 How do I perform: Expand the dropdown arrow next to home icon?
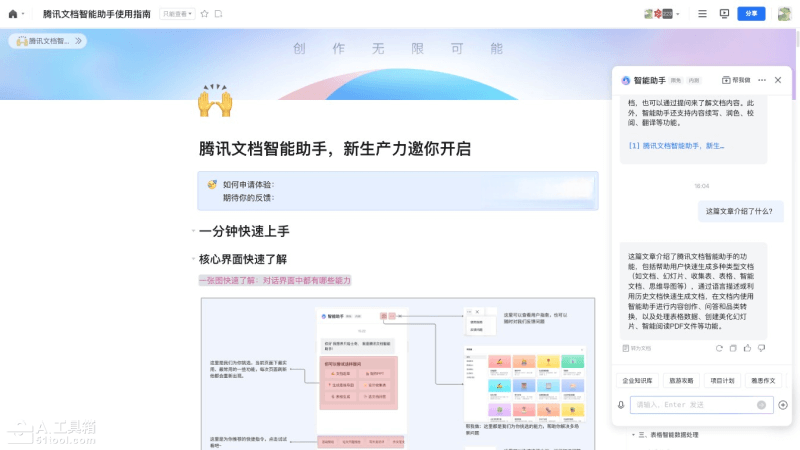23,14
